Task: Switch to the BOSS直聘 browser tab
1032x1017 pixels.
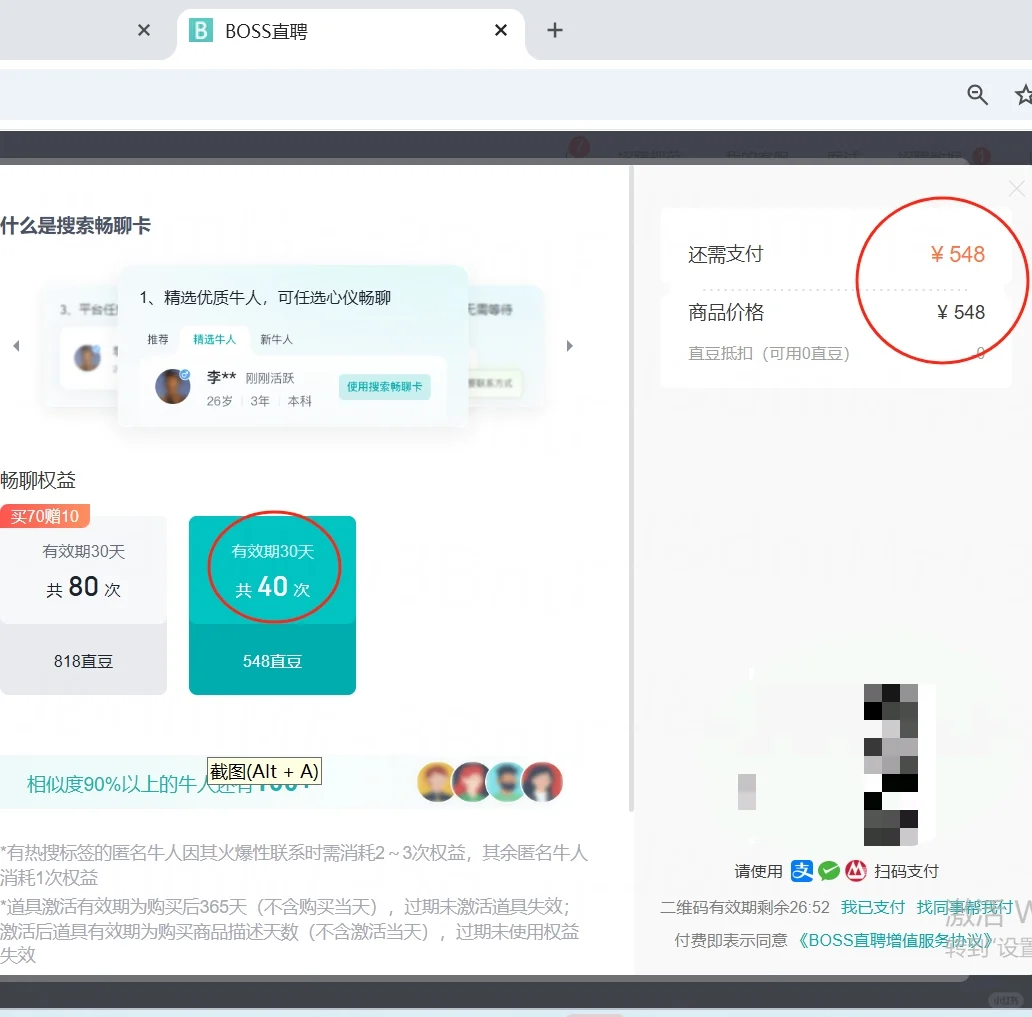Action: tap(350, 31)
